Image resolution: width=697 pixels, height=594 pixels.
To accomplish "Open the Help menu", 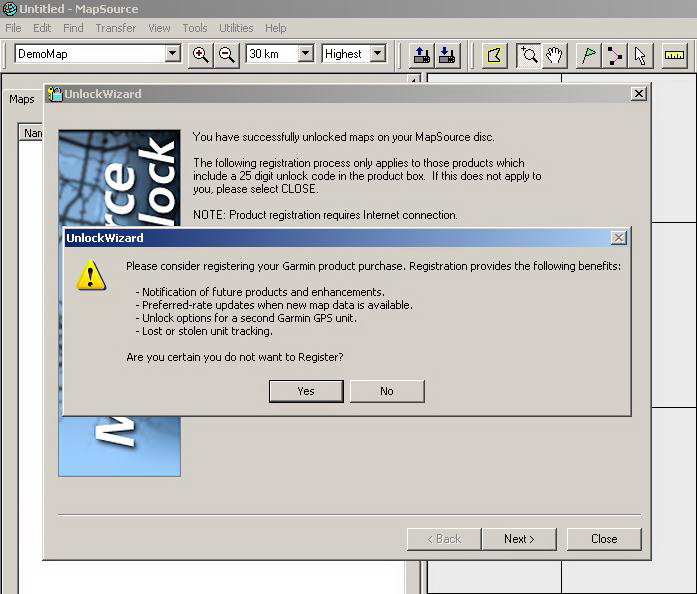I will click(x=276, y=28).
